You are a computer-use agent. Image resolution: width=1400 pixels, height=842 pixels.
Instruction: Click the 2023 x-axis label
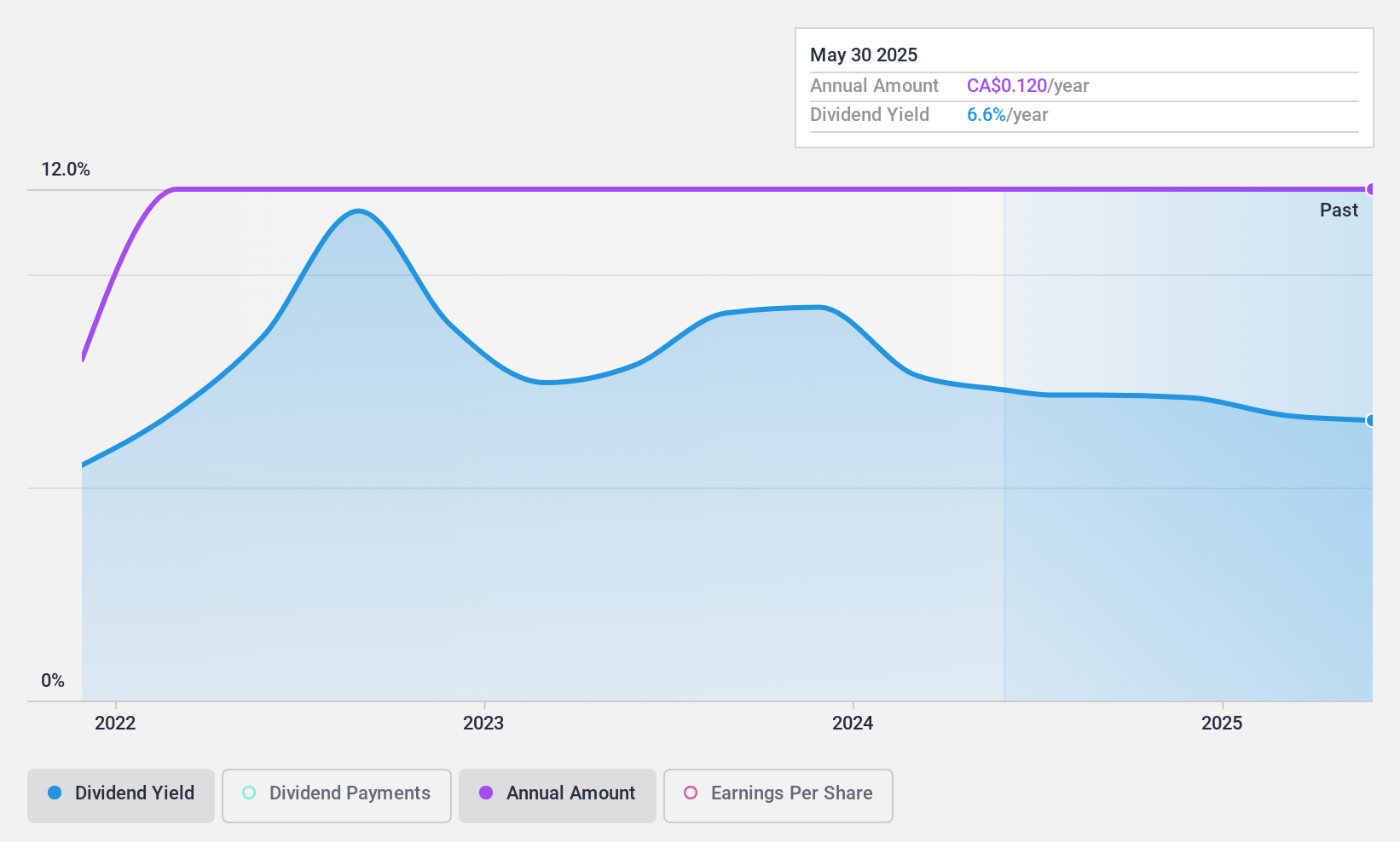click(483, 724)
